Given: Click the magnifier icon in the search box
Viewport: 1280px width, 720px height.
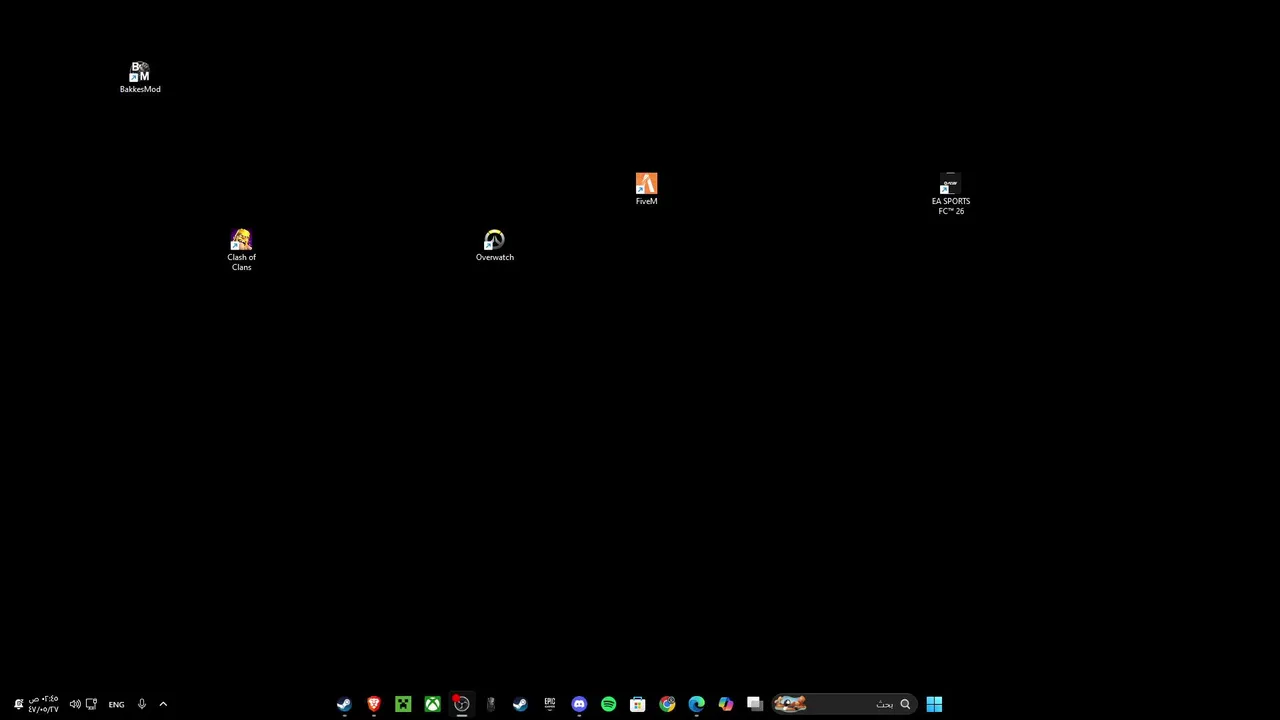Looking at the screenshot, I should point(905,704).
